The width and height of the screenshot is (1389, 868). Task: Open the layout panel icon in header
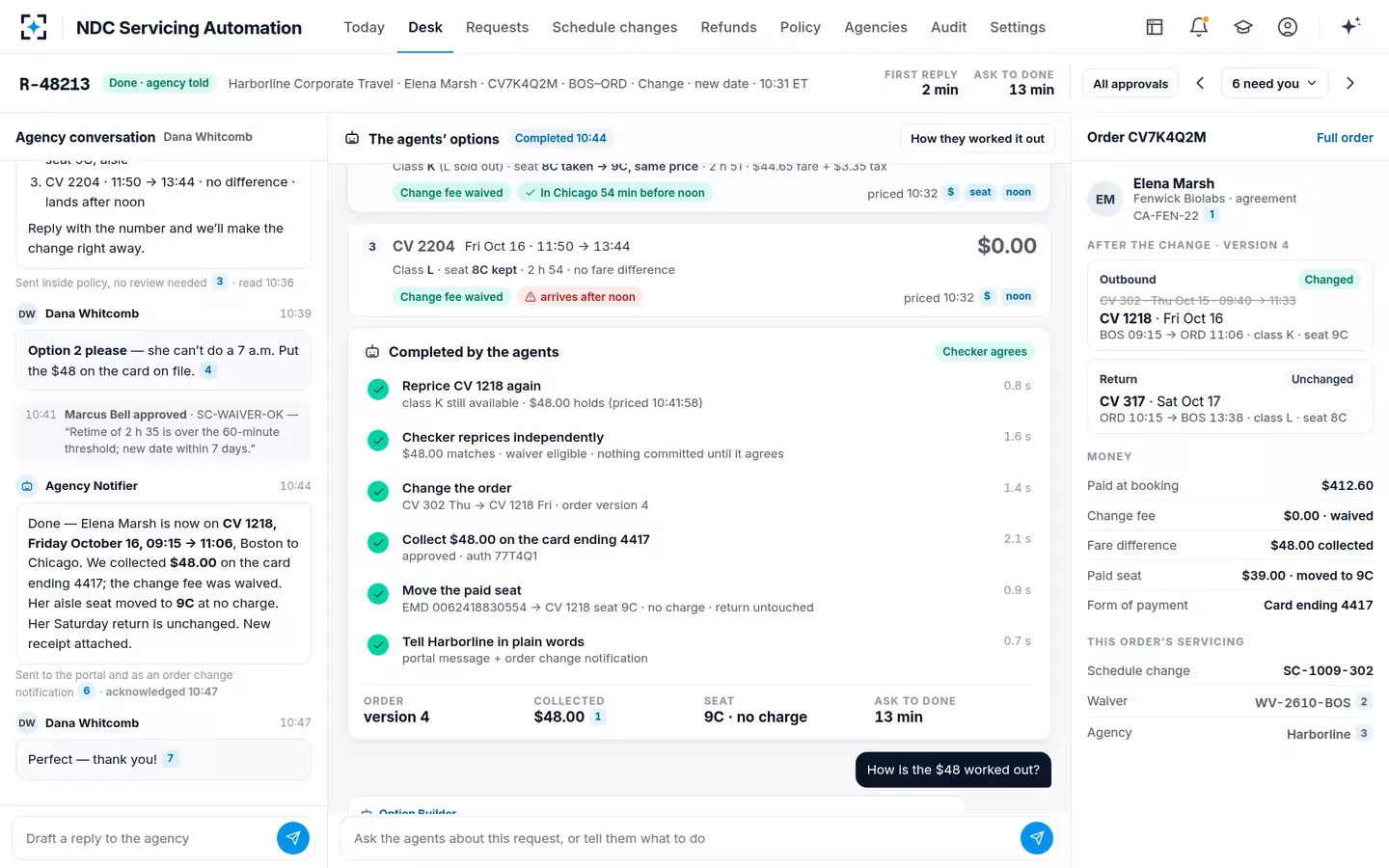(1155, 27)
